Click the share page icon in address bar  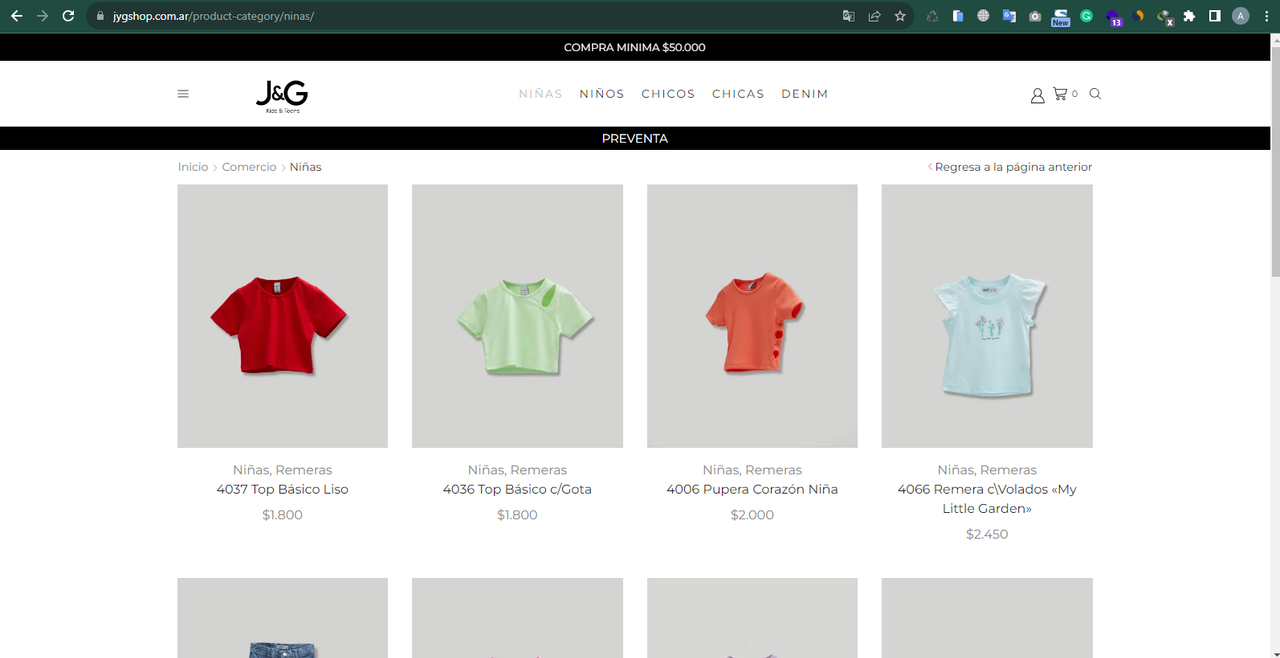874,16
